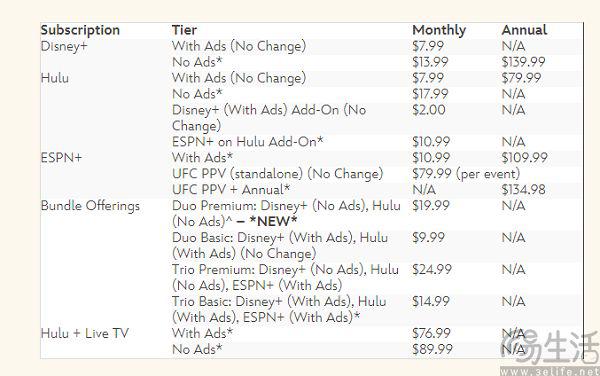Click the Tier column header
The height and width of the screenshot is (376, 600).
(x=184, y=30)
